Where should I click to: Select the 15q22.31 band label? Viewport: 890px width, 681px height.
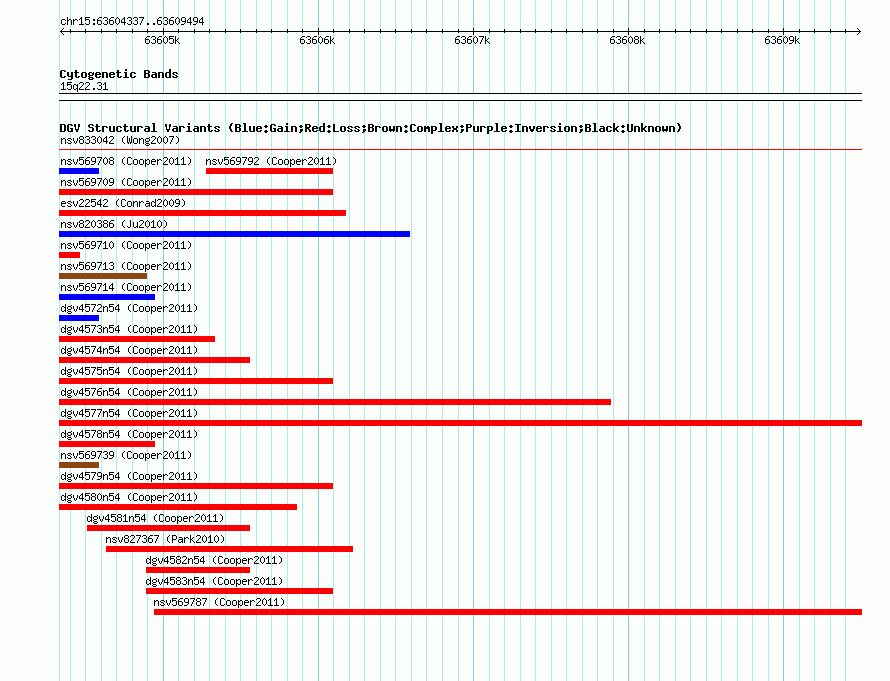click(x=84, y=86)
